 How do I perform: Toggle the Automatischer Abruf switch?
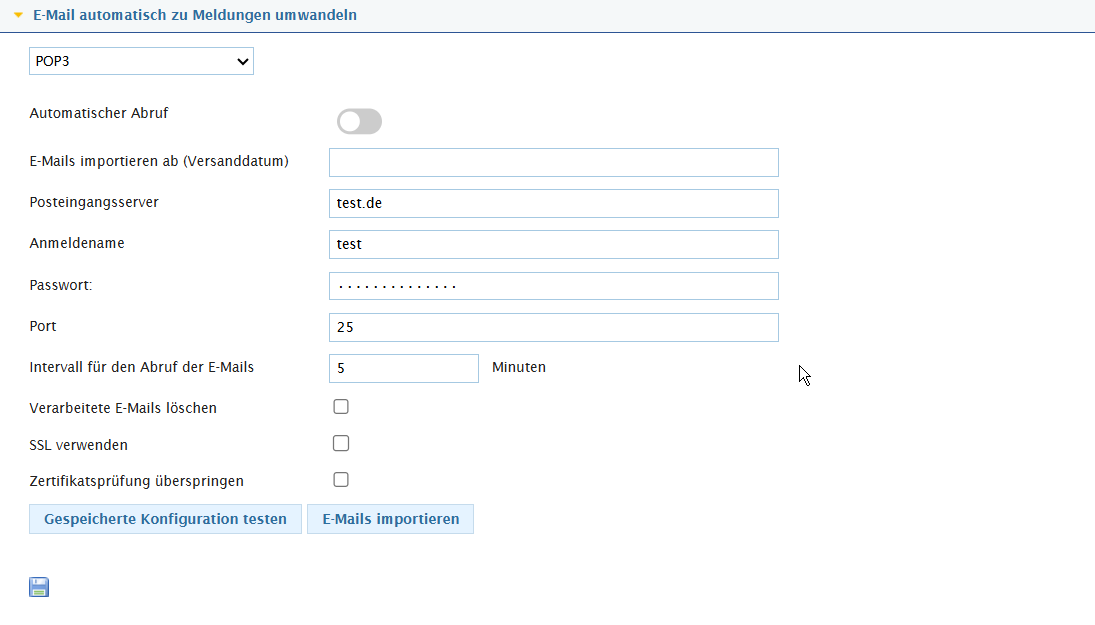point(359,122)
